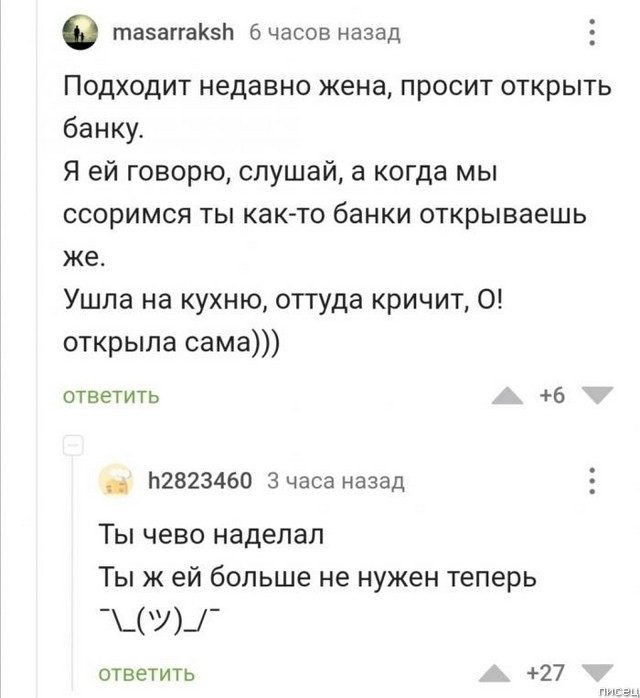Image resolution: width=640 pixels, height=698 pixels.
Task: Open three-dots menu on h2823460's reply
Action: [x=591, y=482]
